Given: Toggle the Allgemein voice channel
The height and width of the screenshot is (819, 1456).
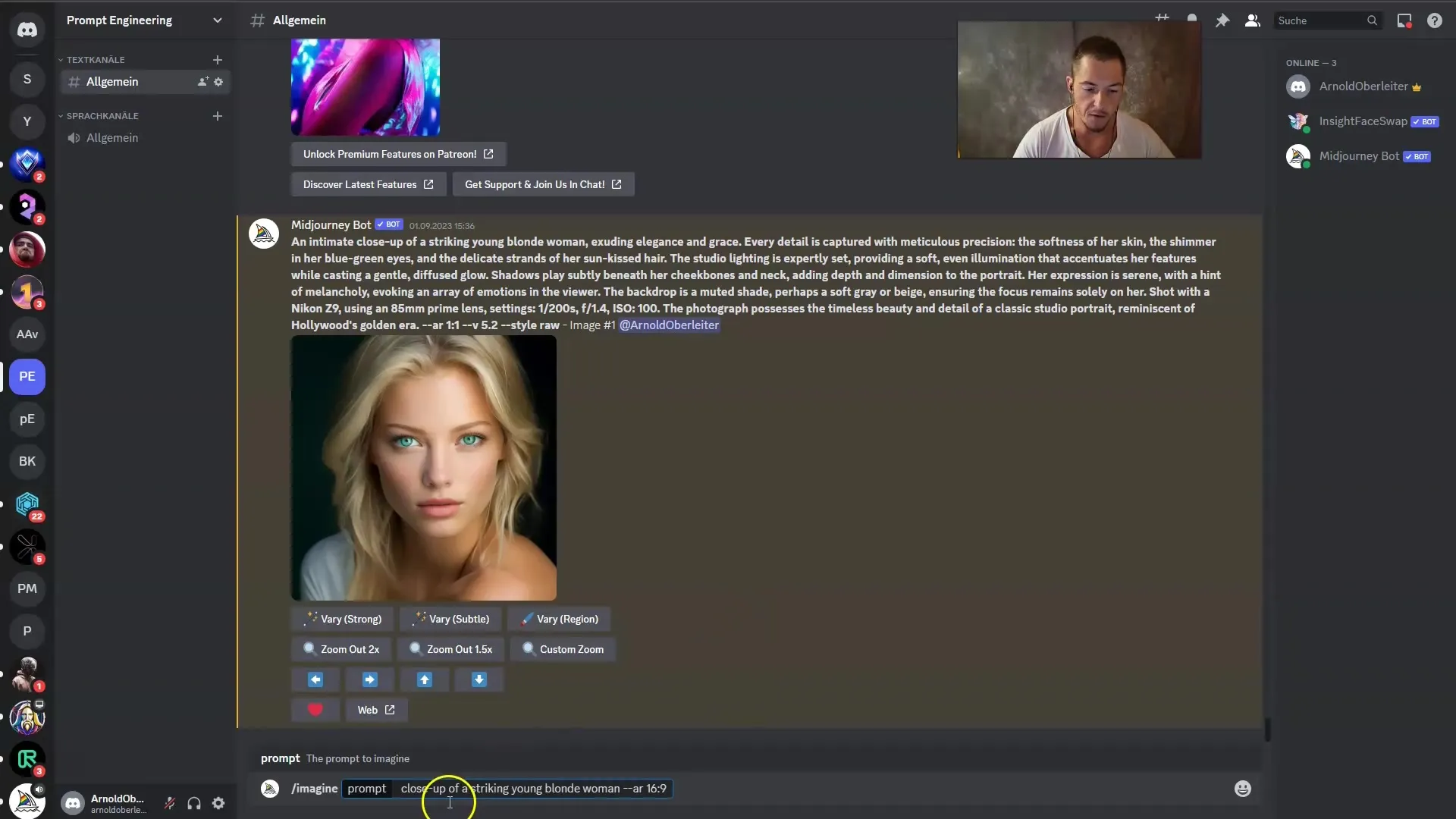Looking at the screenshot, I should 112,137.
